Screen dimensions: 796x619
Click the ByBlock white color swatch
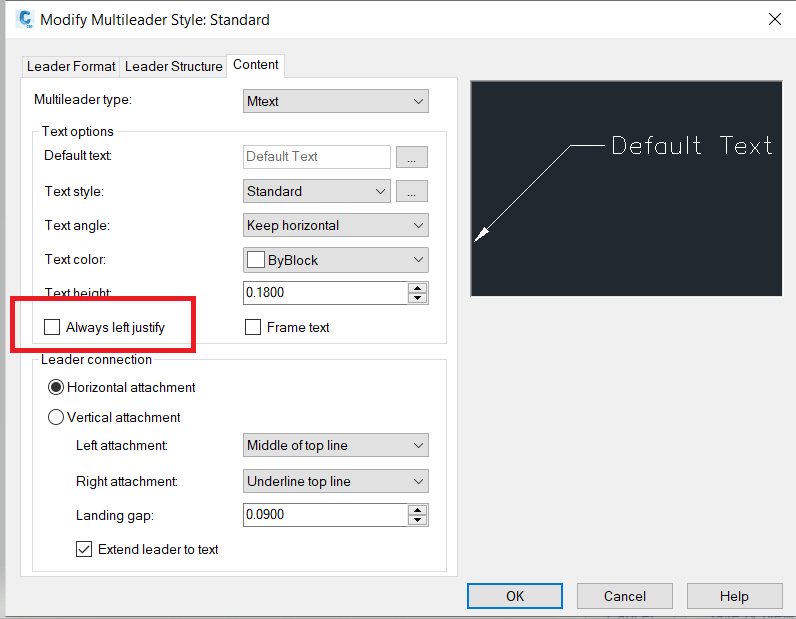coord(255,260)
